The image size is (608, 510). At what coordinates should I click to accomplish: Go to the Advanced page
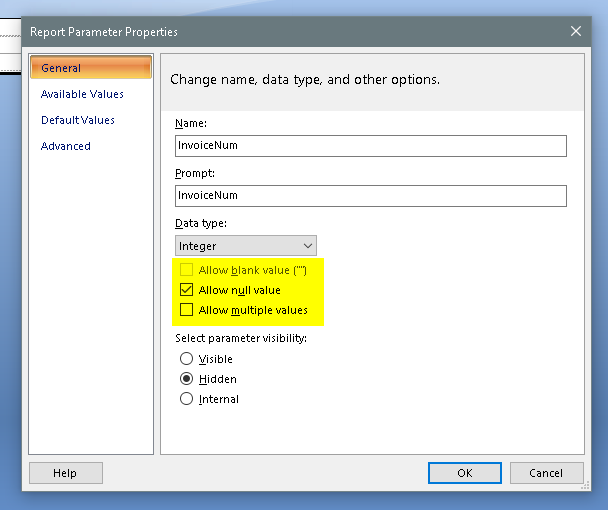point(66,146)
